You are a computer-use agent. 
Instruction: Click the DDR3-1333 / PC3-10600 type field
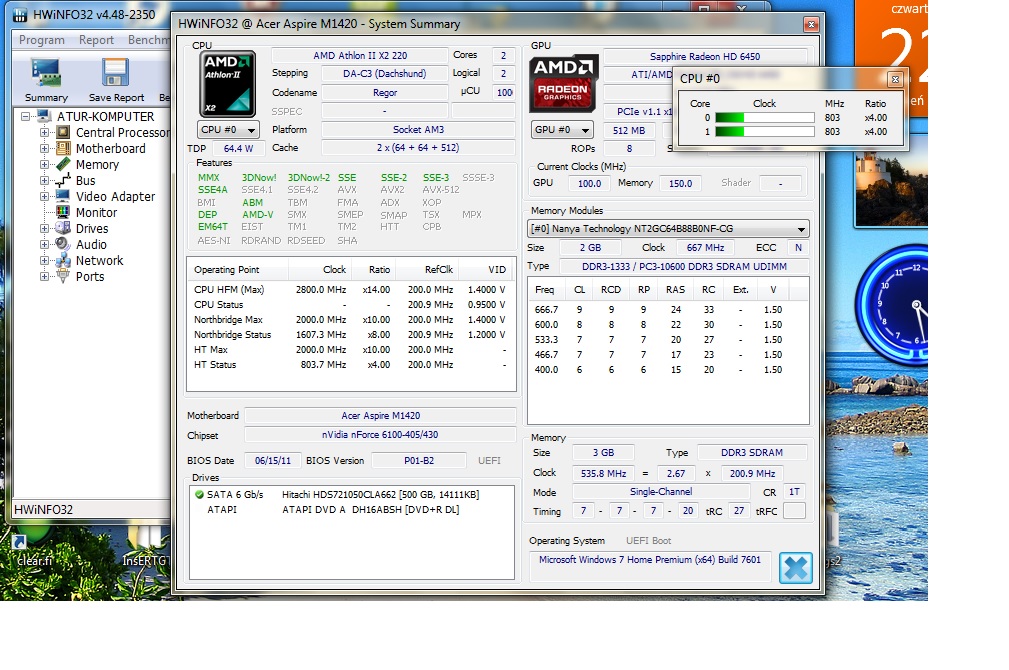tap(684, 266)
